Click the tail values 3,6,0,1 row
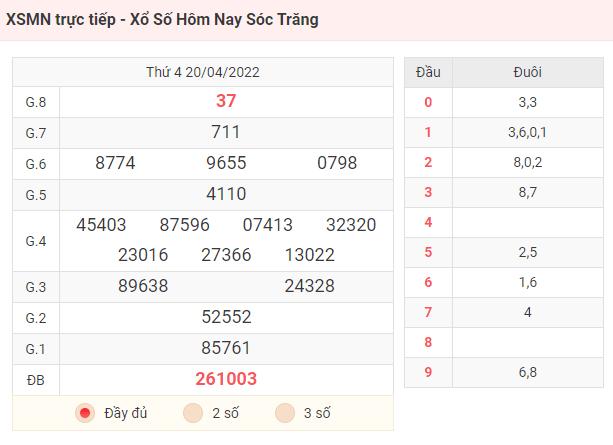Viewport: 613px width, 445px height. [x=528, y=133]
